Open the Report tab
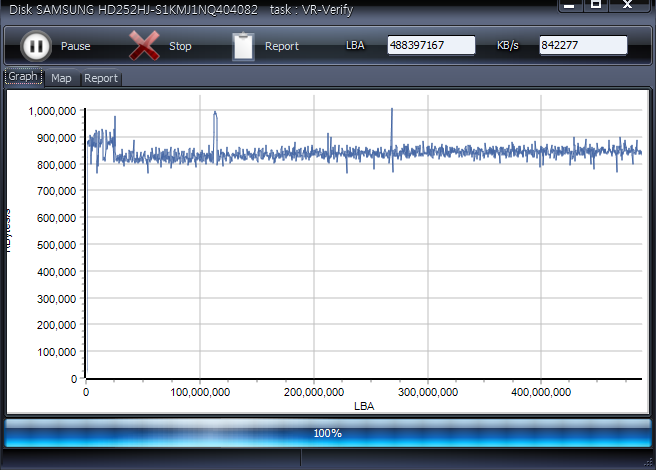This screenshot has height=470, width=656. pos(101,78)
